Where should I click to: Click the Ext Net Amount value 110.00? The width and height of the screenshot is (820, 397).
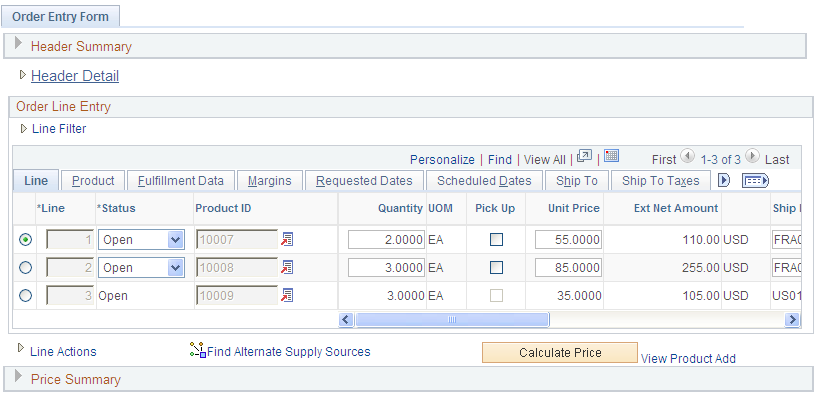[701, 240]
